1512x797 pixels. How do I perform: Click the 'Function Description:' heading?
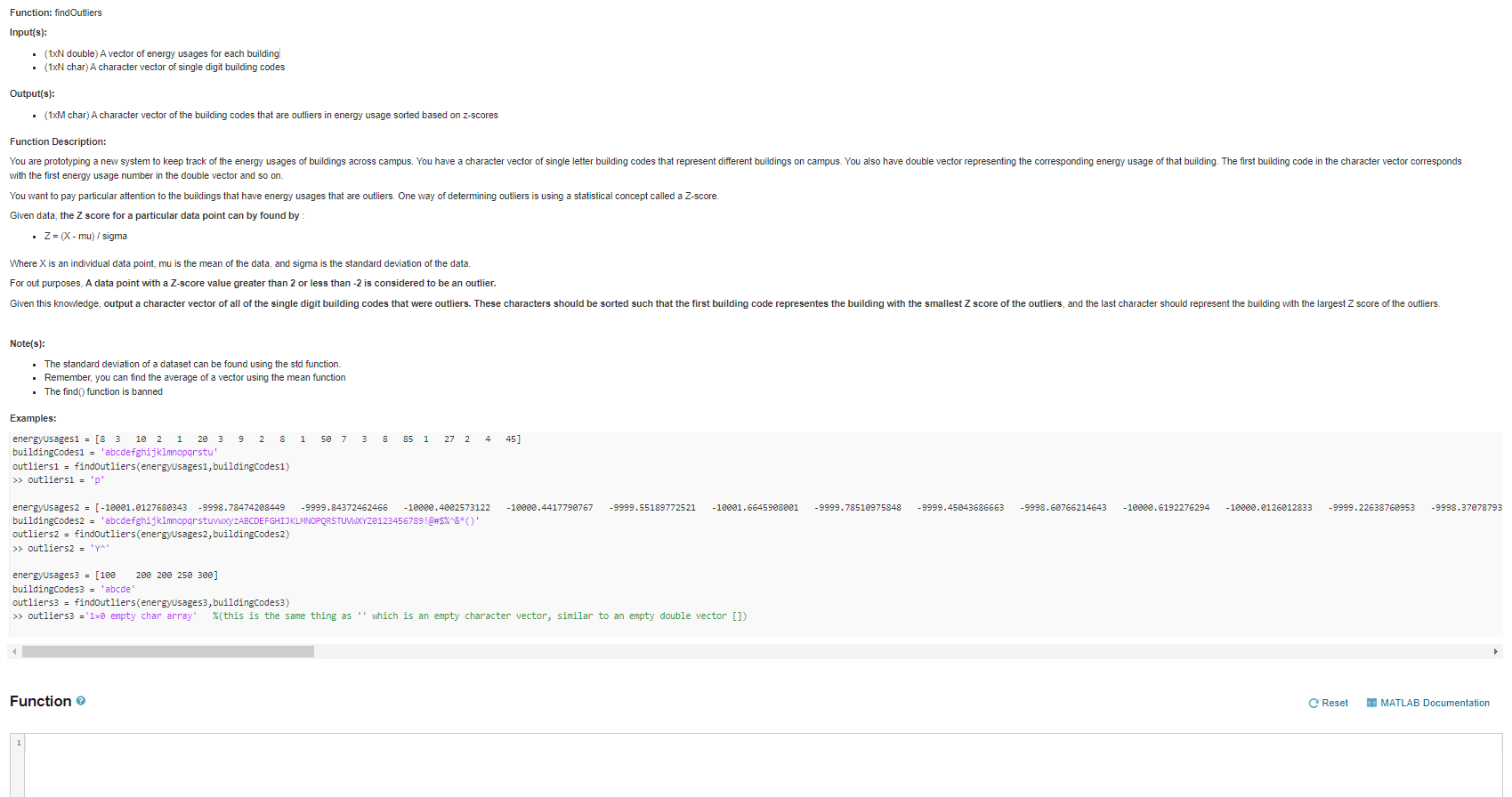click(x=58, y=141)
